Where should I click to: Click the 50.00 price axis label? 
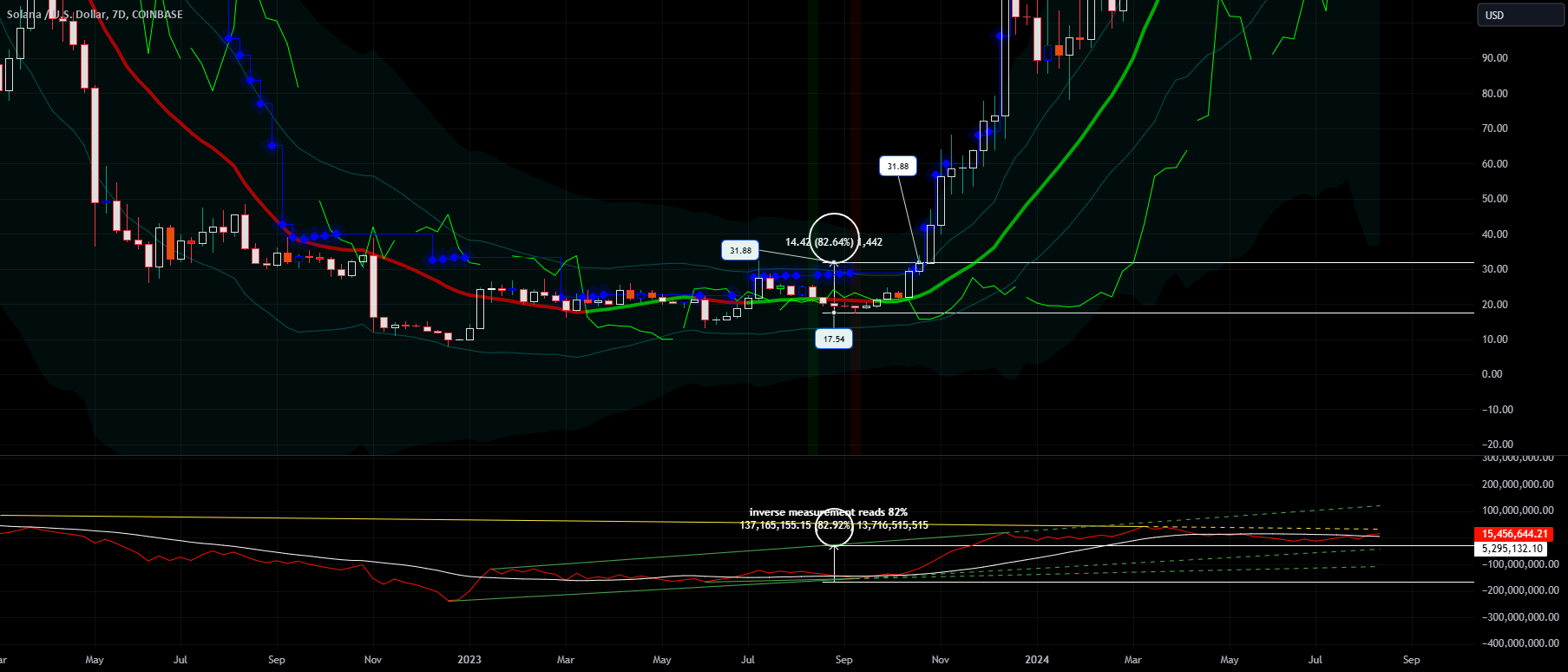(1495, 199)
